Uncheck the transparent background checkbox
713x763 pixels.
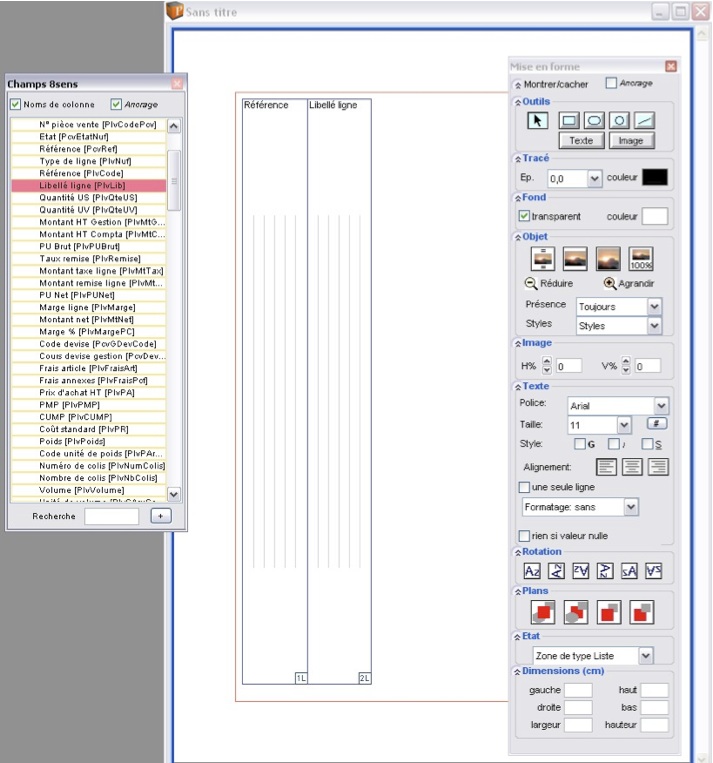(524, 216)
